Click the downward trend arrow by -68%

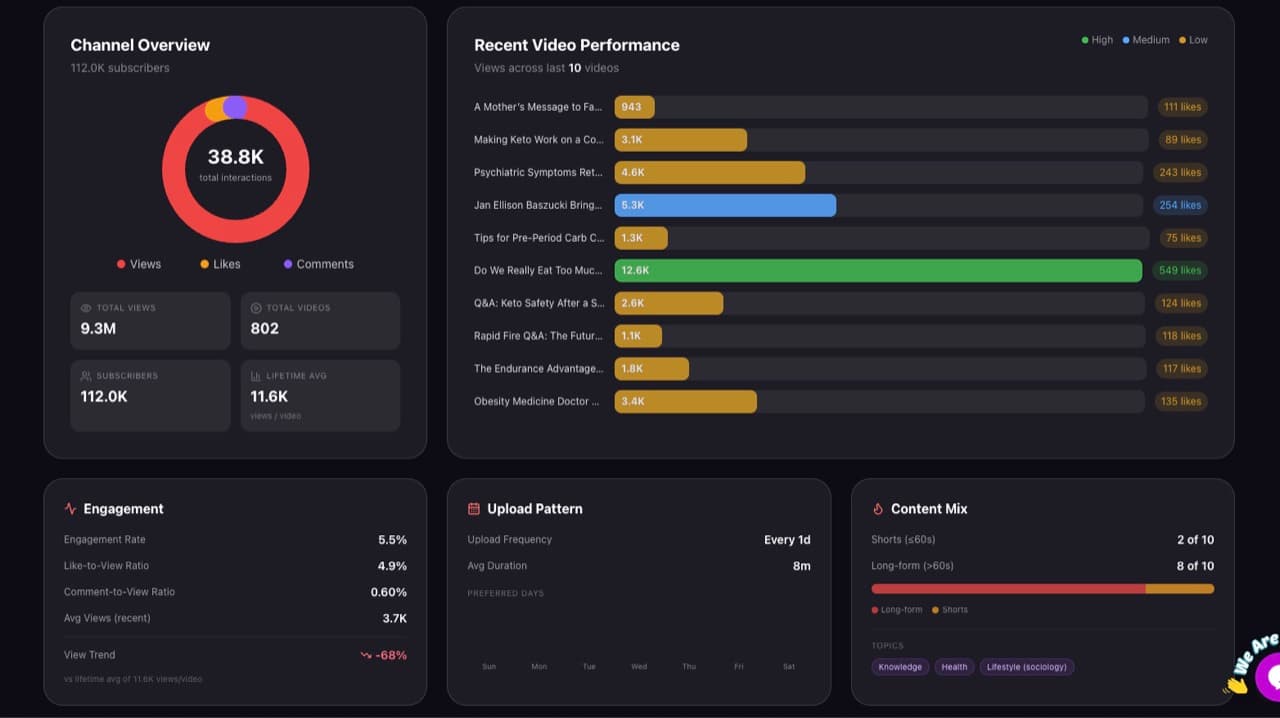[366, 656]
